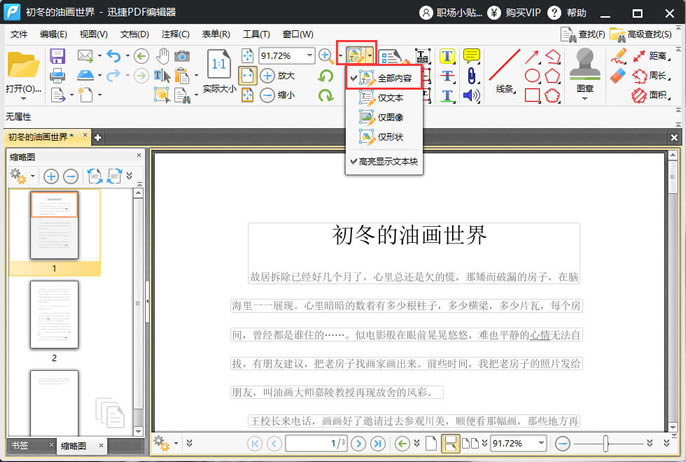Switch to the 书签 bookmarks tab
Image resolution: width=686 pixels, height=462 pixels.
20,445
